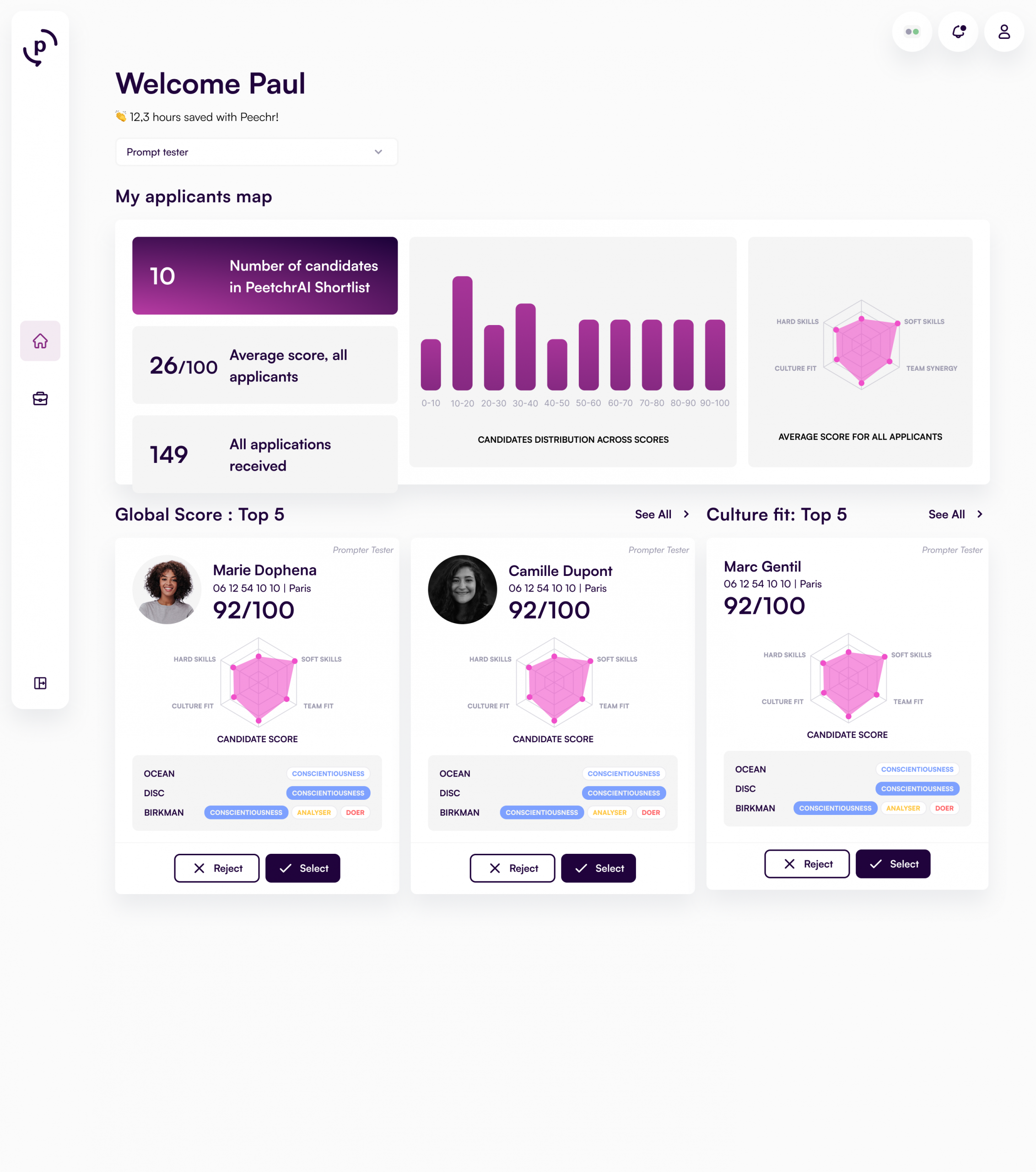Click the two-dot status indicator button
1036x1172 pixels.
click(912, 32)
